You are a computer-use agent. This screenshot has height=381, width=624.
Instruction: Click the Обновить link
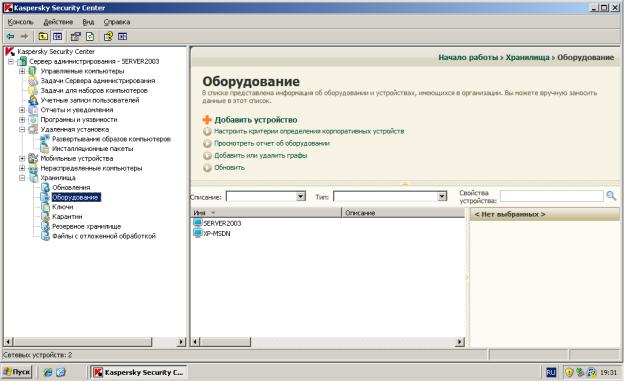pos(230,168)
